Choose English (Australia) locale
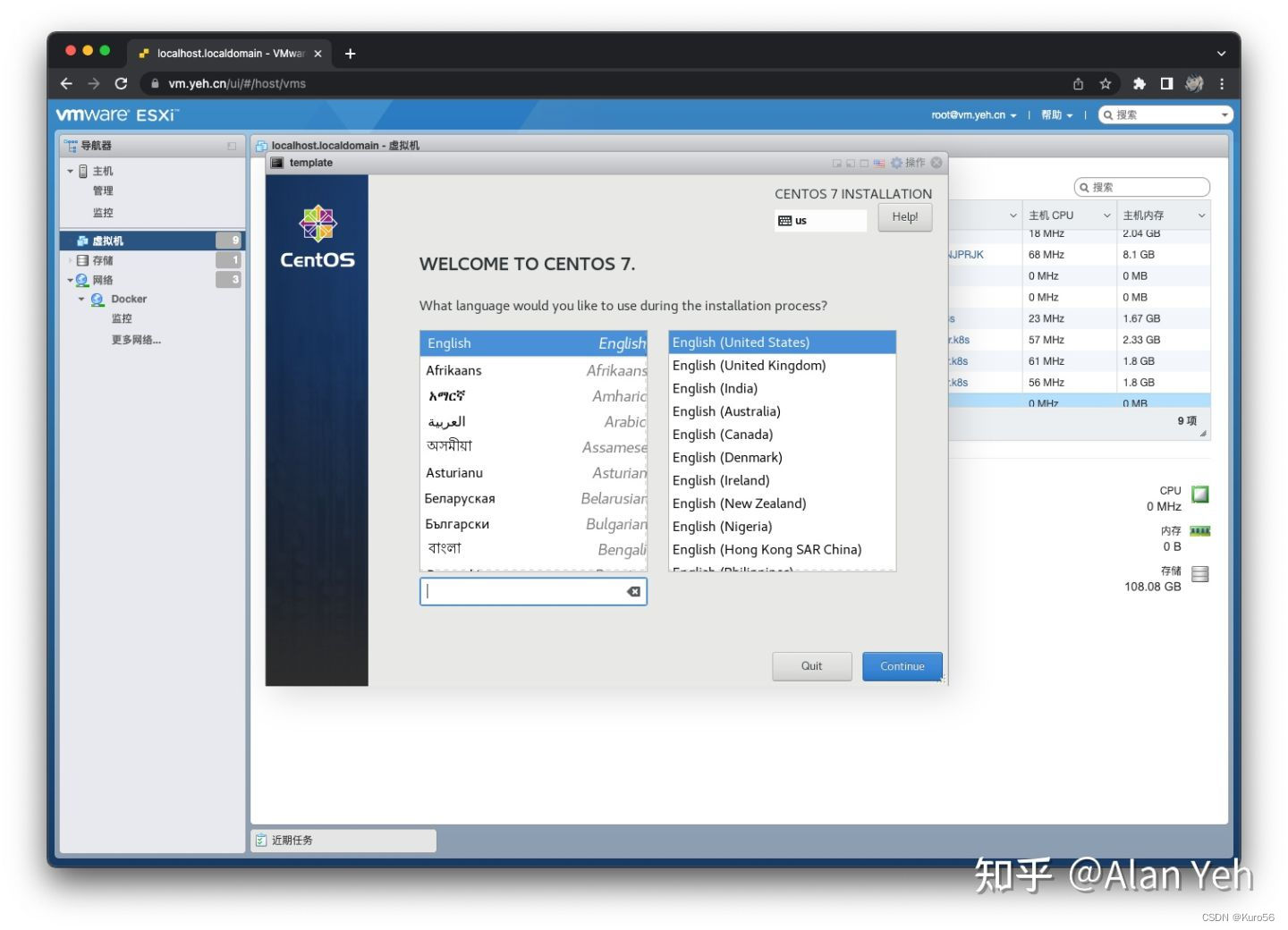This screenshot has width=1288, height=930. (x=783, y=411)
